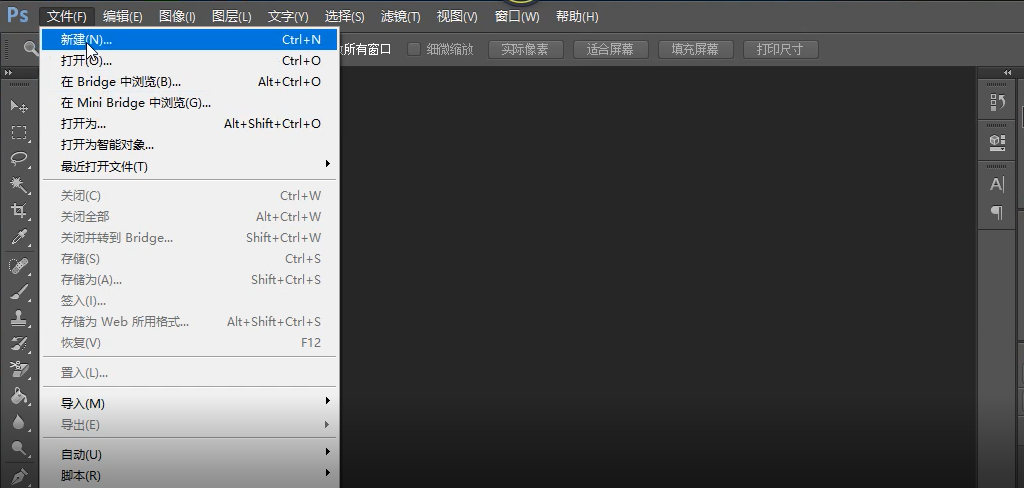The width and height of the screenshot is (1024, 488).
Task: Select the Brush tool
Action: 19,291
